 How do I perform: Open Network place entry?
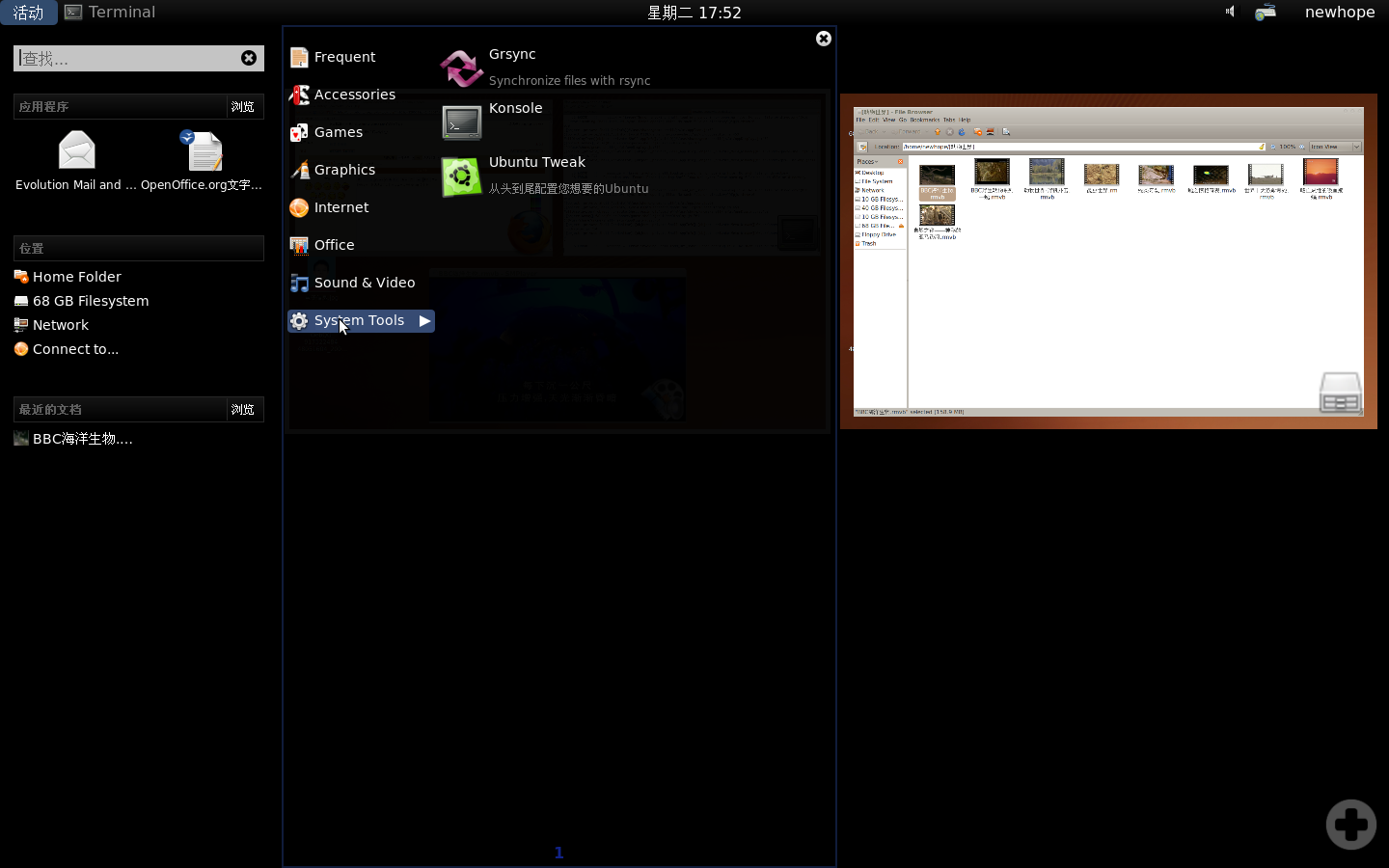pos(61,325)
